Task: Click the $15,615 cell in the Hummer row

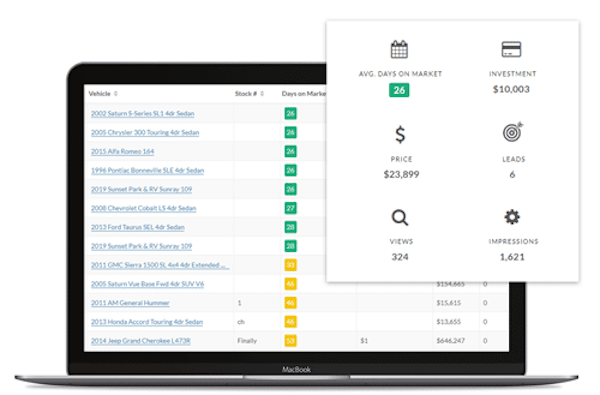Action: (x=448, y=303)
